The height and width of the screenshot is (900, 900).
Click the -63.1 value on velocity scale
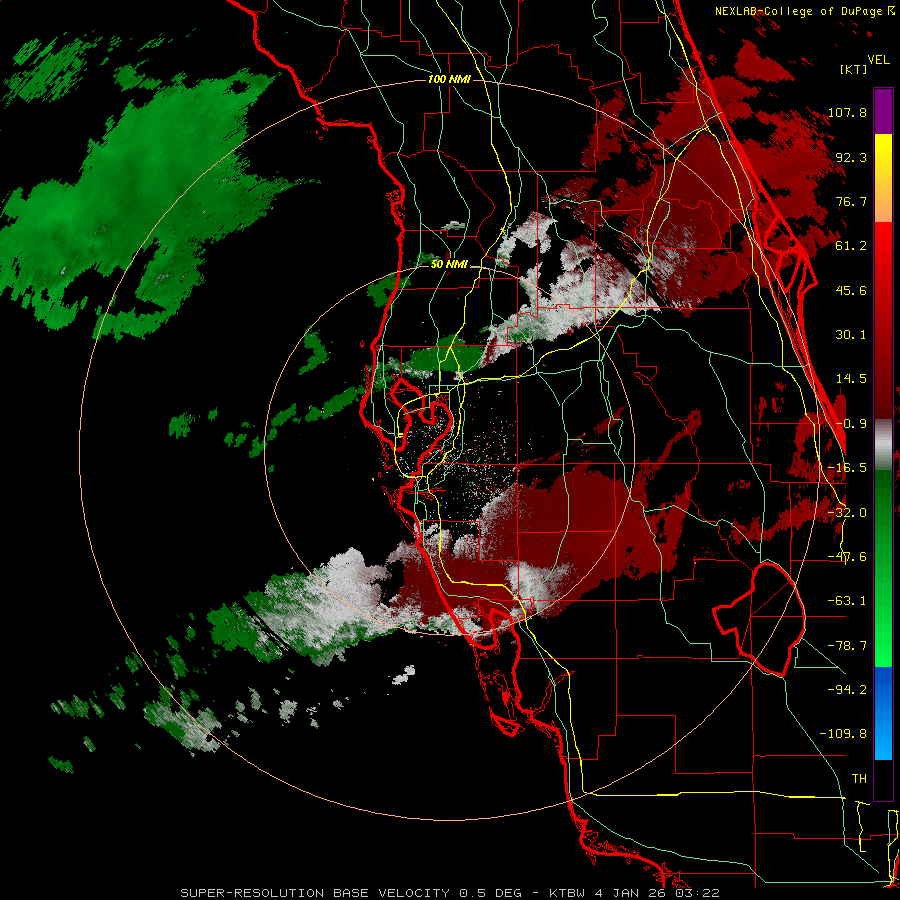[848, 601]
